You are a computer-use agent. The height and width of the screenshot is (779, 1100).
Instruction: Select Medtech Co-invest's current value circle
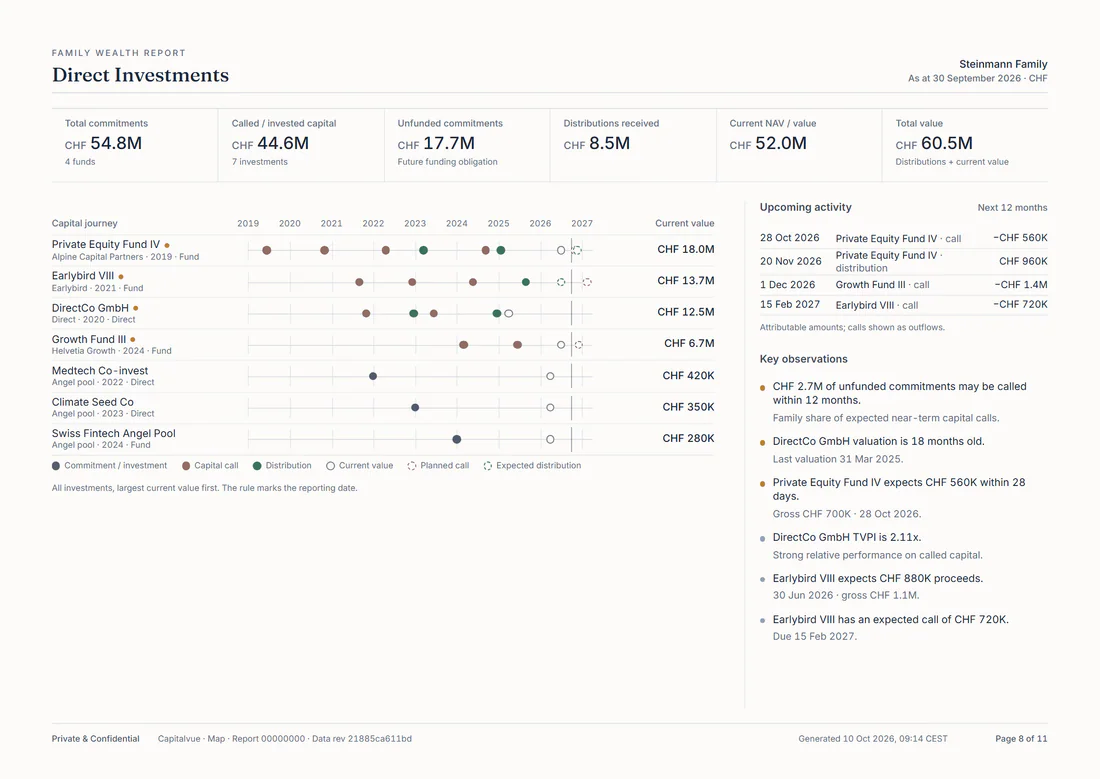550,376
